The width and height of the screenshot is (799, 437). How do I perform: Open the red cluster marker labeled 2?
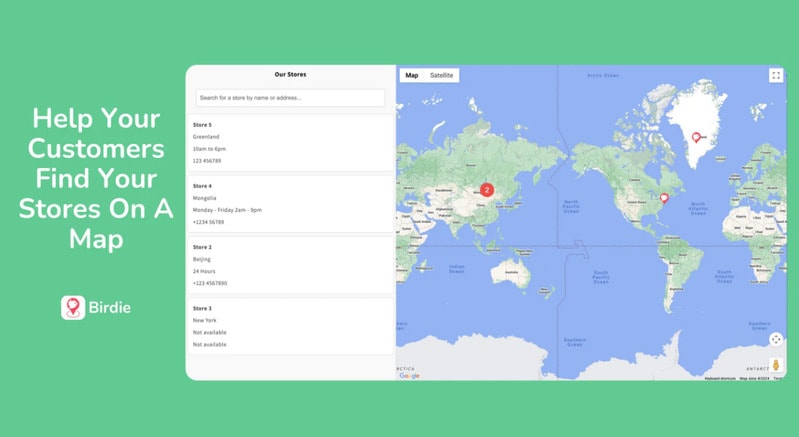pos(487,189)
